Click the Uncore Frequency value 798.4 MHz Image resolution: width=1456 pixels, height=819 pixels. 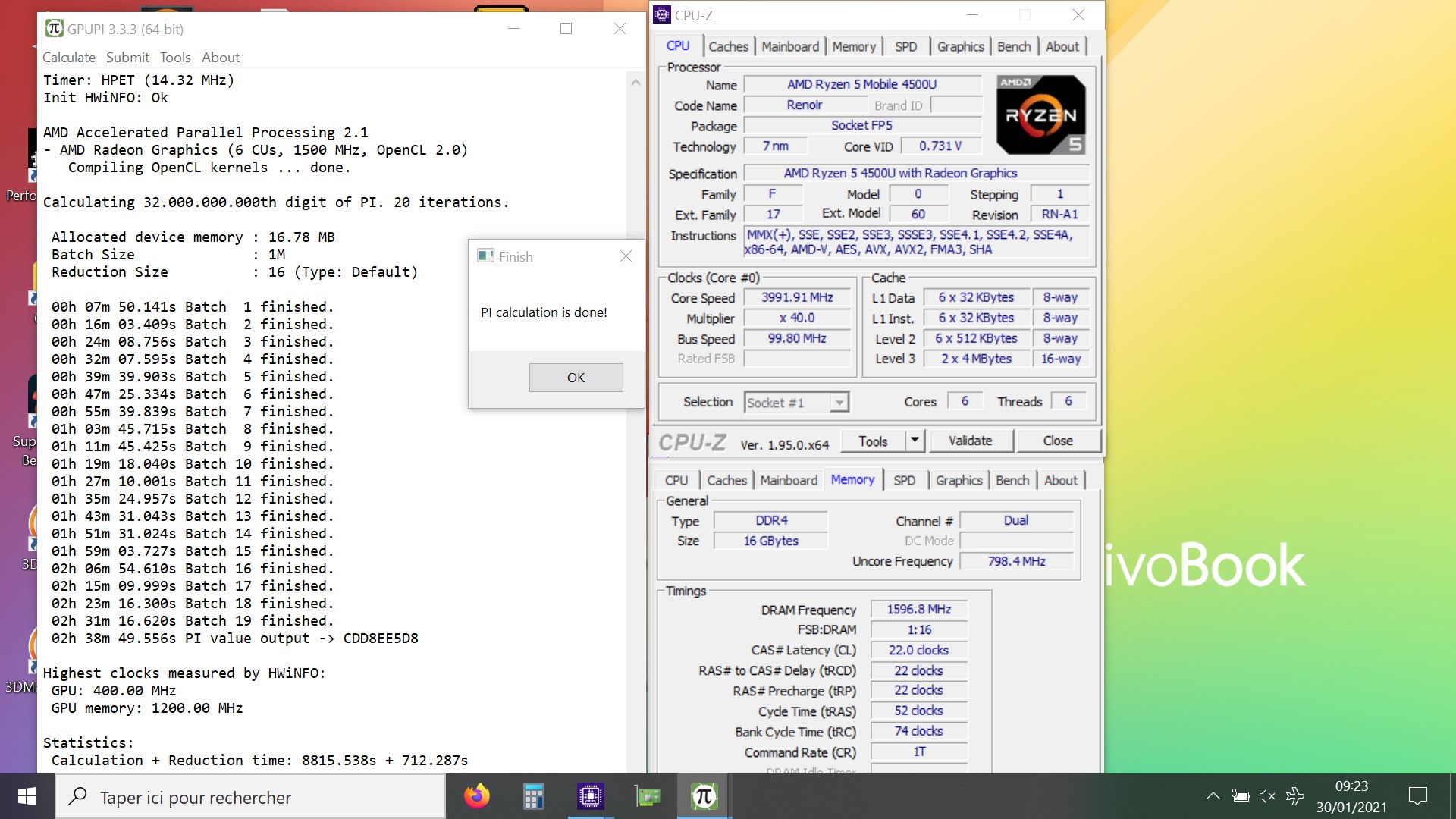coord(1016,562)
